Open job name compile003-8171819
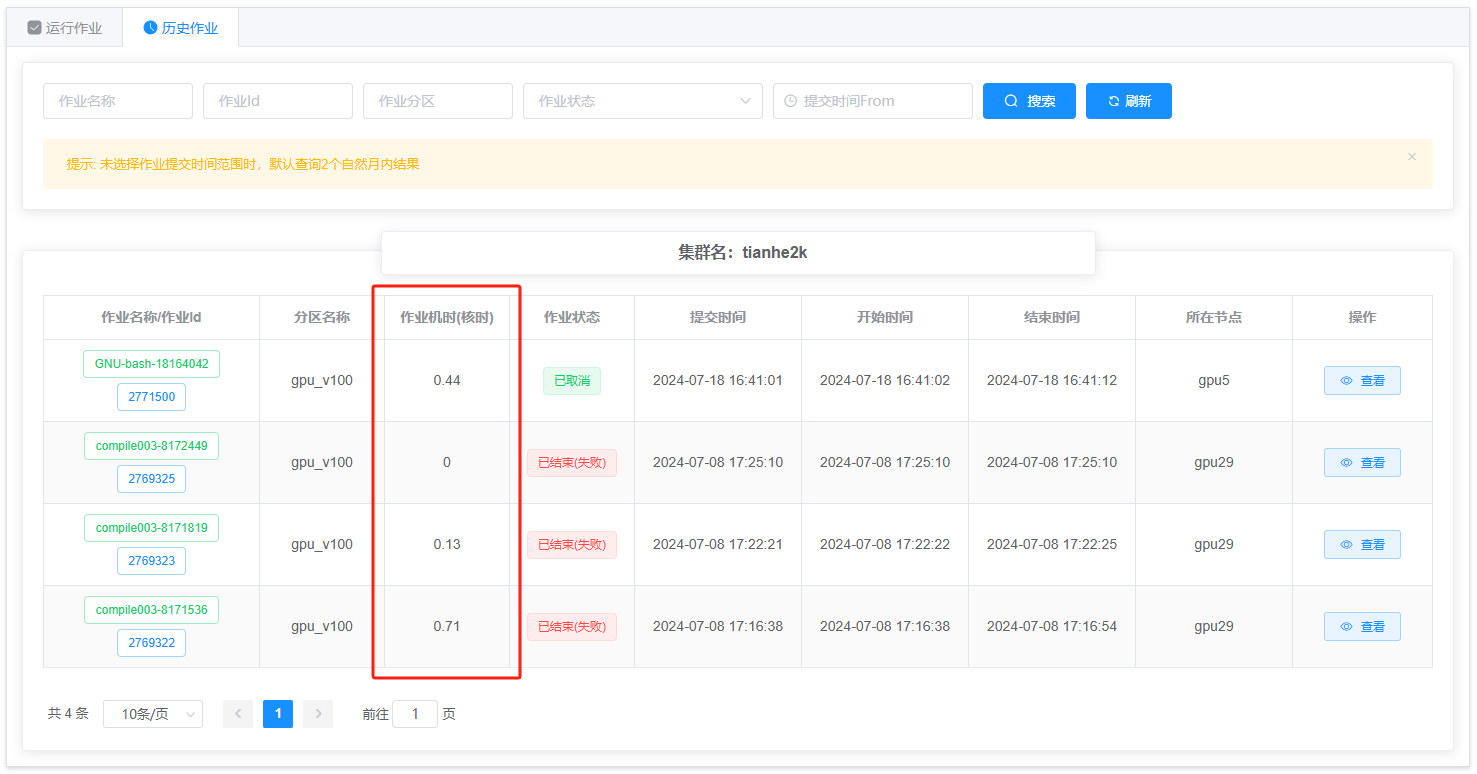Viewport: 1477px width, 774px height. pyautogui.click(x=151, y=528)
